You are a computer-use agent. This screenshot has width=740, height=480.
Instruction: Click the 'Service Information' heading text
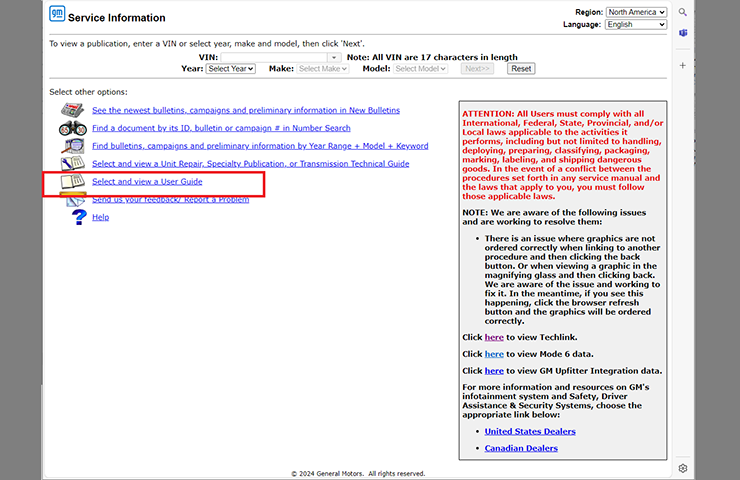pyautogui.click(x=117, y=18)
